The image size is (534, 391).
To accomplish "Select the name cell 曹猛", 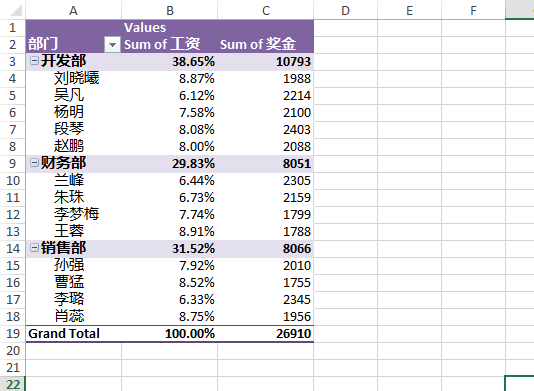I will point(74,282).
